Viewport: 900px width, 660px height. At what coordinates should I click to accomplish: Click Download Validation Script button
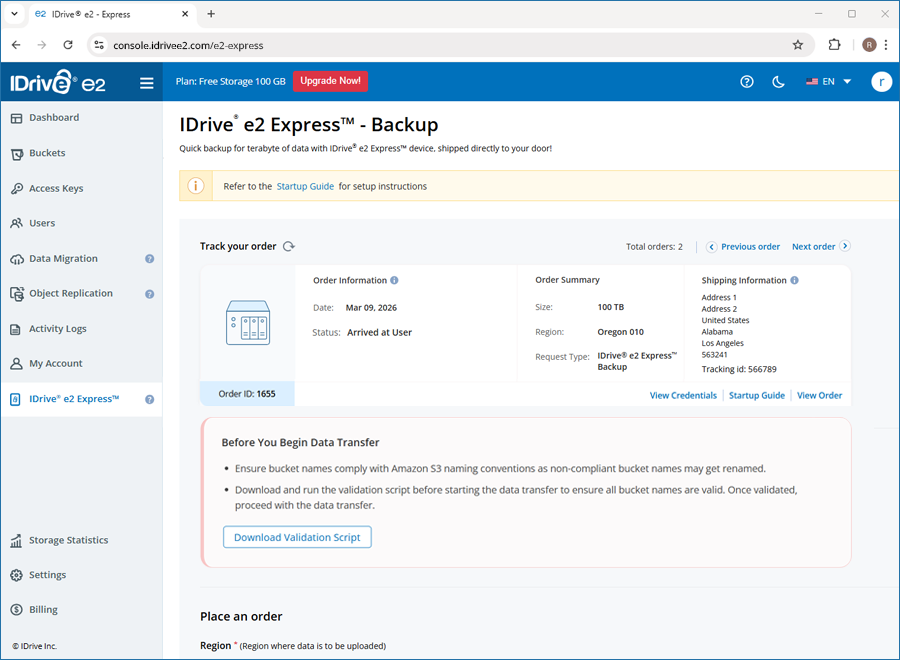pyautogui.click(x=297, y=537)
